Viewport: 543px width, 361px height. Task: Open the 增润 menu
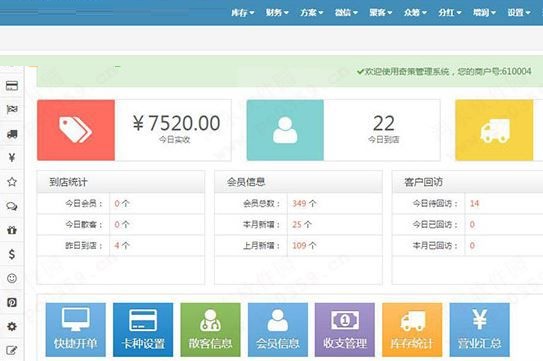(484, 13)
